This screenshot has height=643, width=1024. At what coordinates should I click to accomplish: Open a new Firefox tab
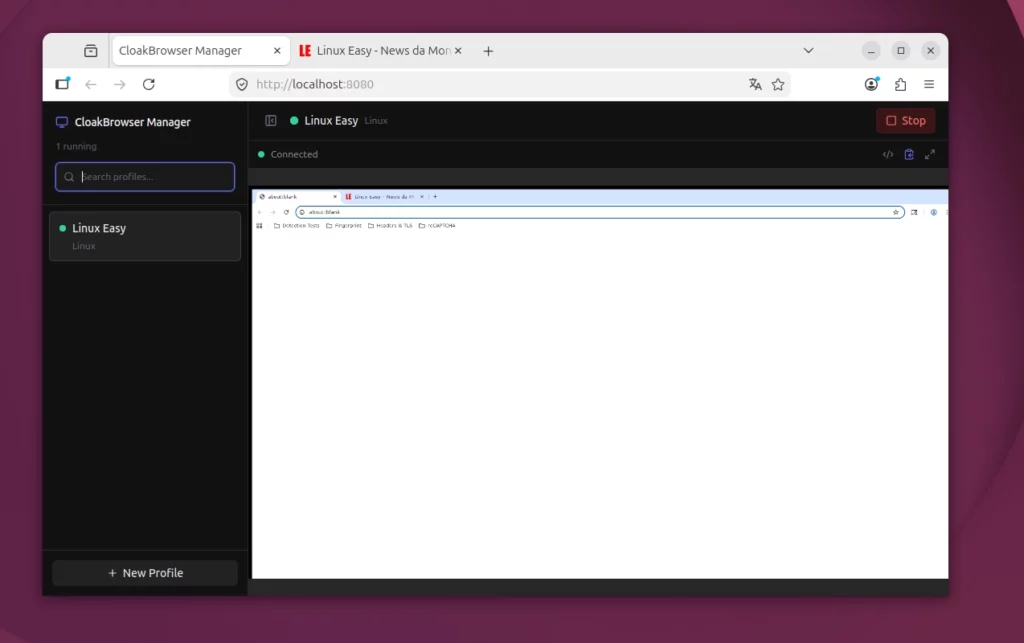(488, 51)
